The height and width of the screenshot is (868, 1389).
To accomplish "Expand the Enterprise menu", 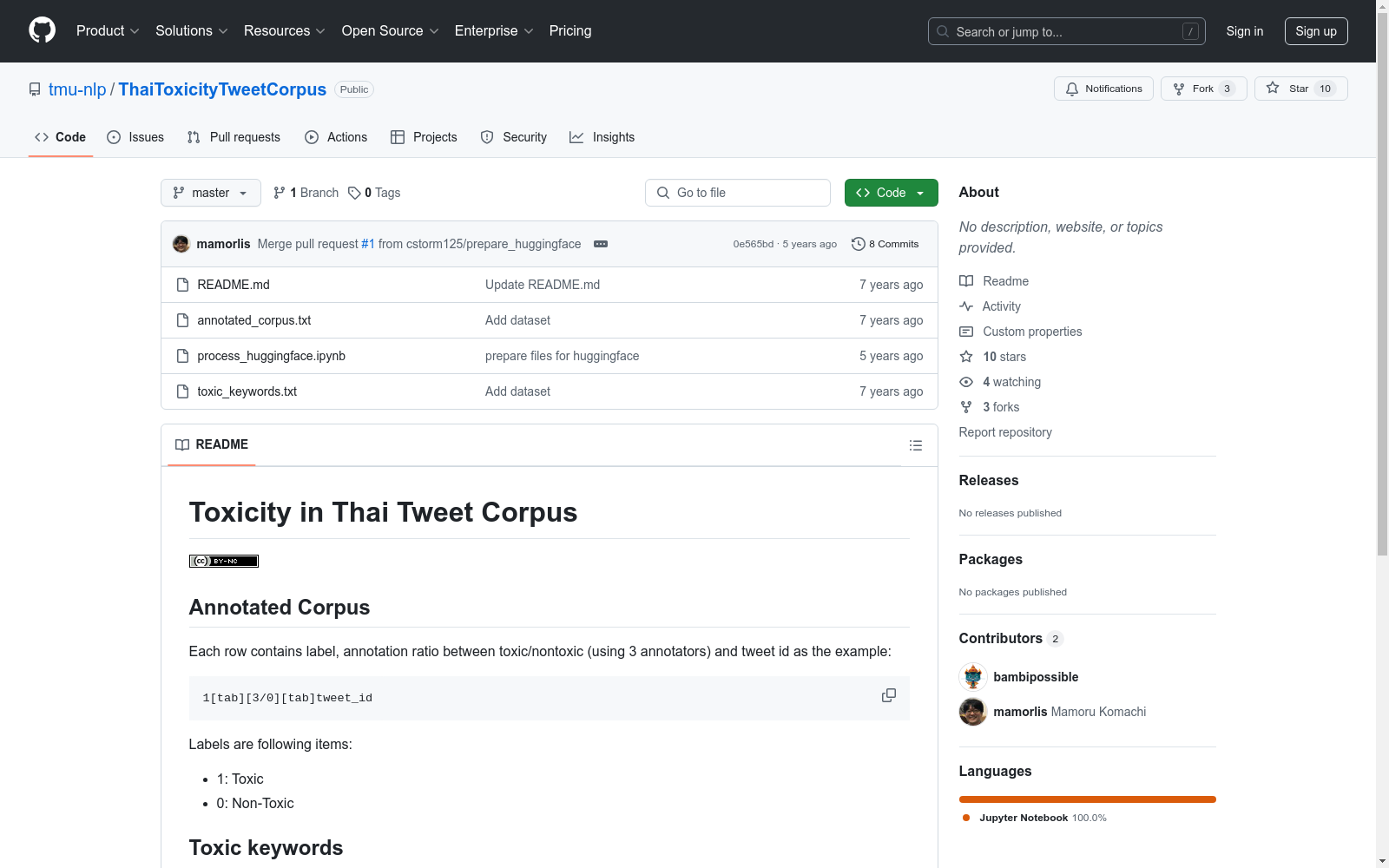I will [494, 31].
